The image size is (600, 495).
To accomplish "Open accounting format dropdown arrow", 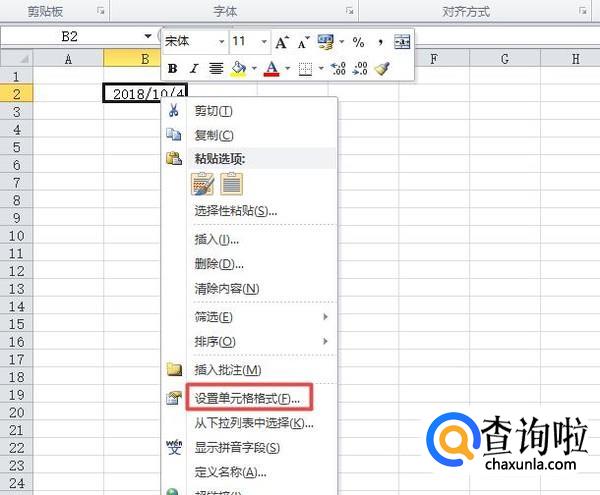I will click(x=342, y=41).
